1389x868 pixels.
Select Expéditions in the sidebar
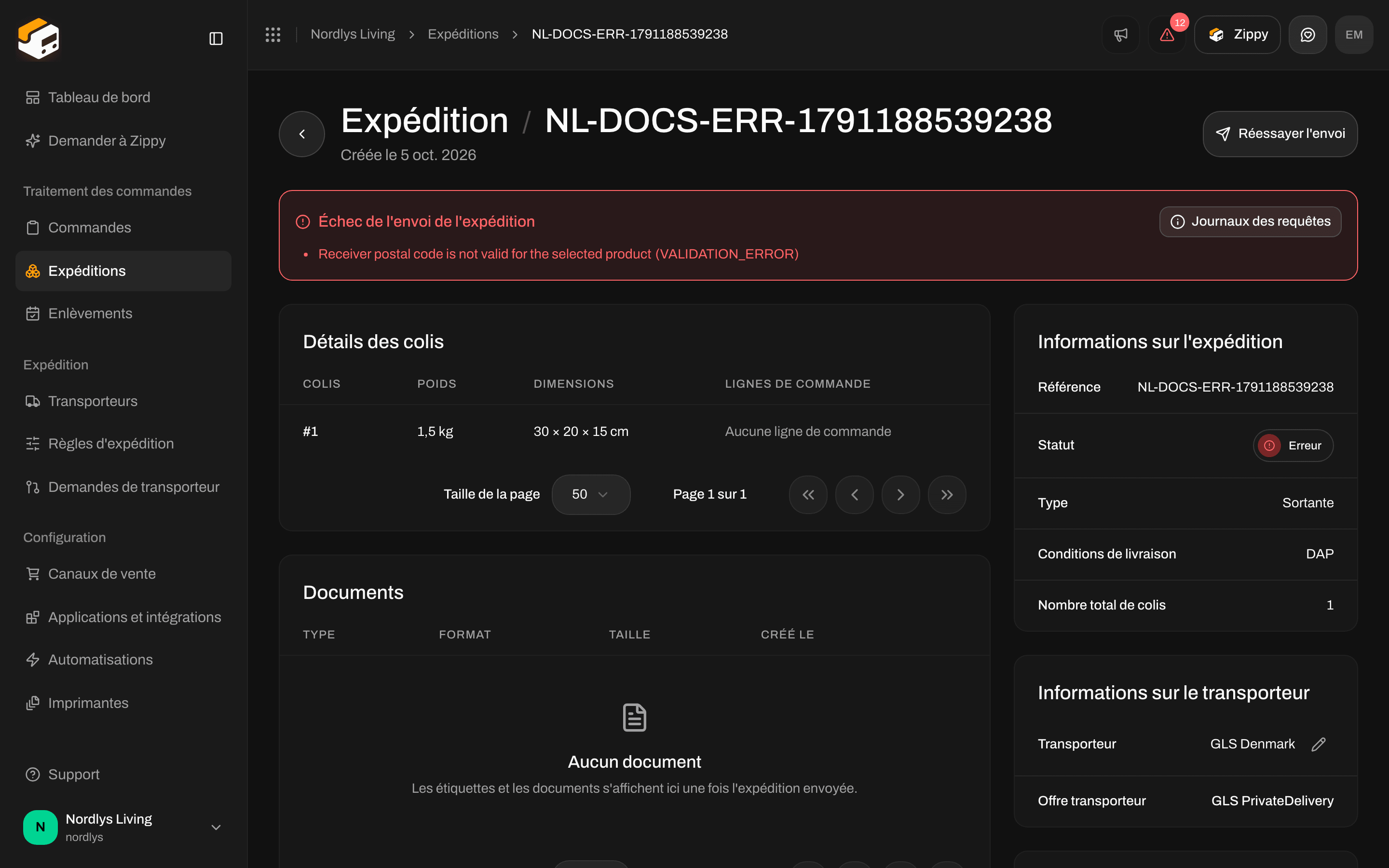click(x=123, y=271)
